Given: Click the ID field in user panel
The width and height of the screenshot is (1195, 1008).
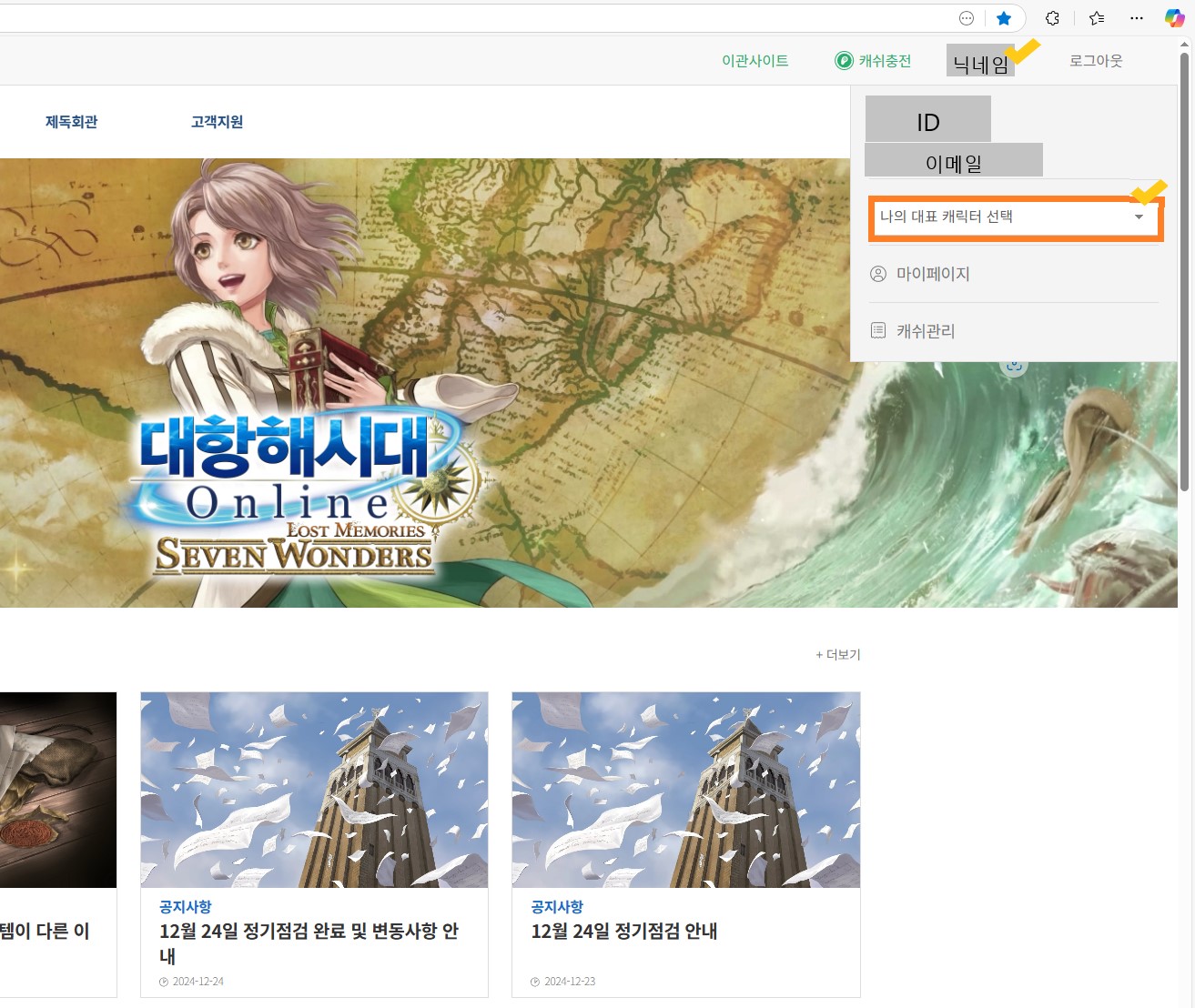Looking at the screenshot, I should pyautogui.click(x=928, y=119).
